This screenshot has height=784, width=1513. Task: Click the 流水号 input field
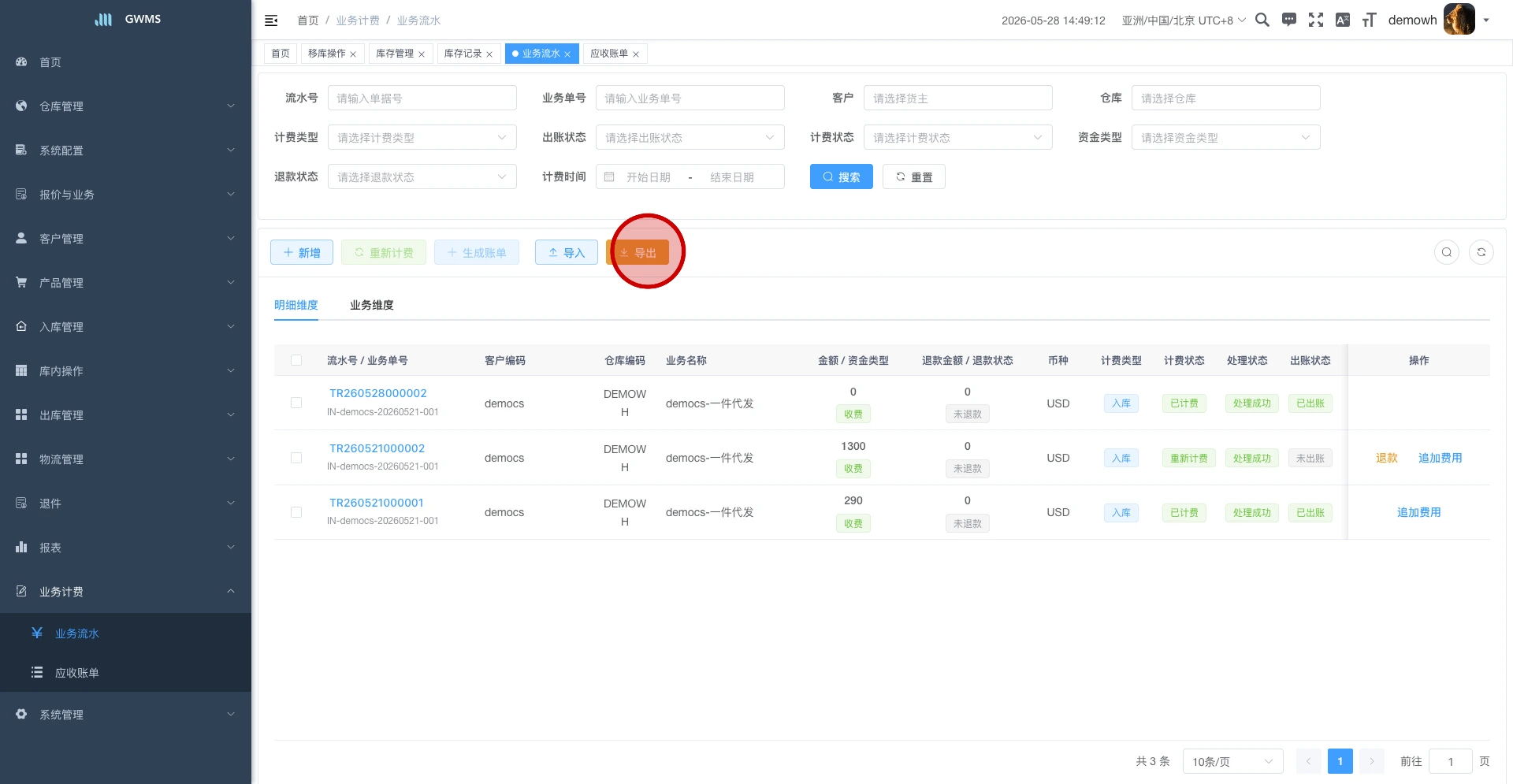422,98
